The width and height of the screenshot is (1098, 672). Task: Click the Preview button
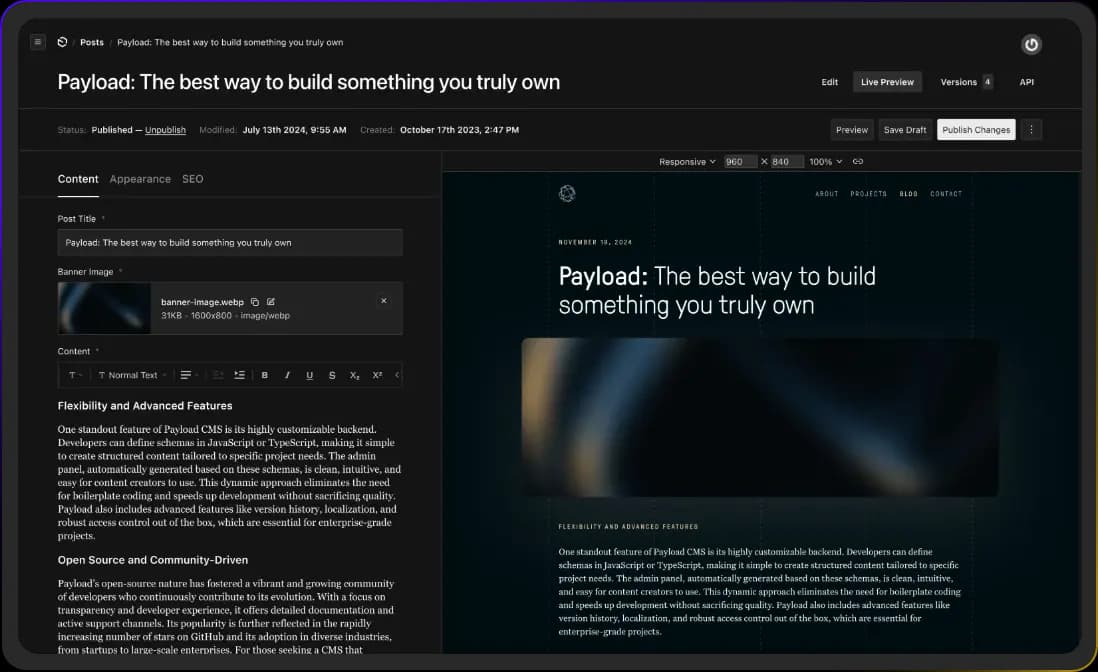pos(852,130)
